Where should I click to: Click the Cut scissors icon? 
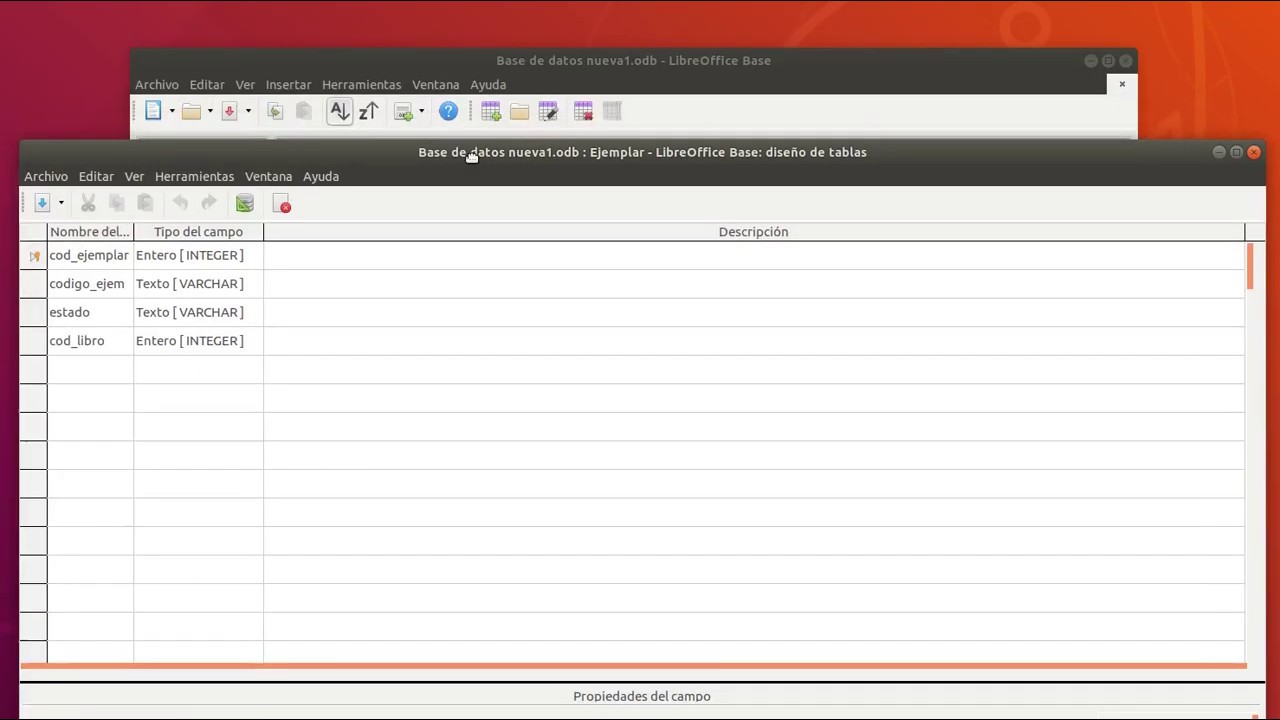click(x=88, y=204)
